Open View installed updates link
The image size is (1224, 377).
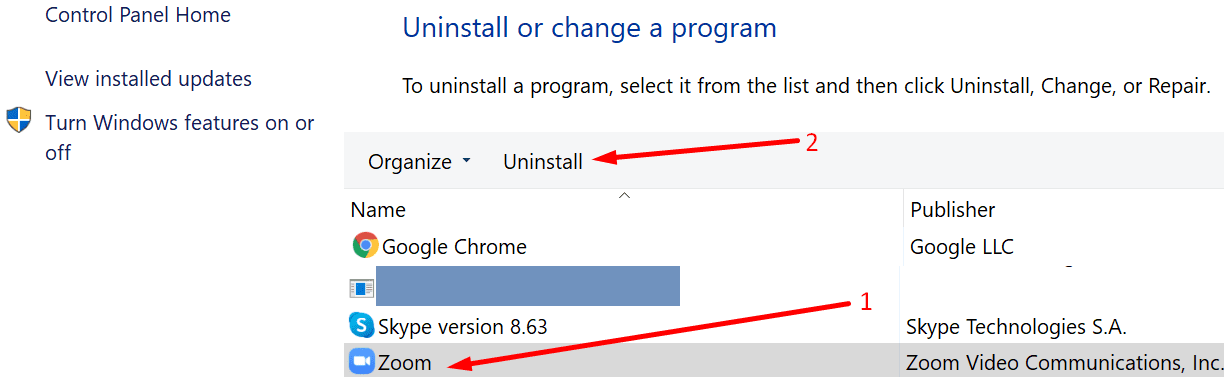point(148,79)
